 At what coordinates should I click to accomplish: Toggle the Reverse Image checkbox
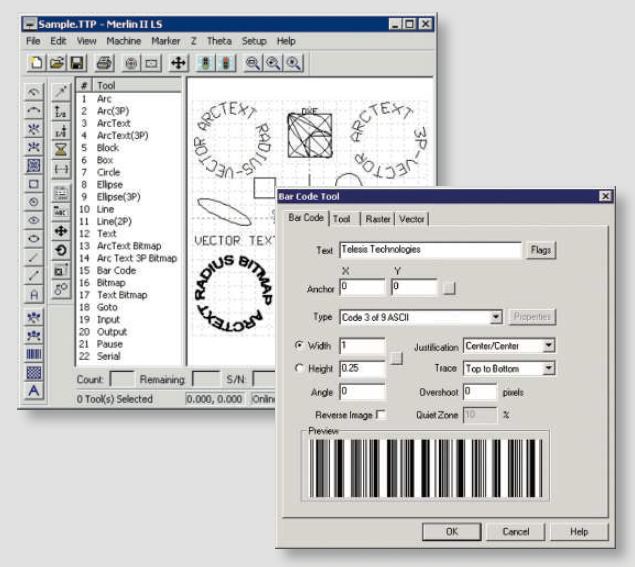click(381, 415)
